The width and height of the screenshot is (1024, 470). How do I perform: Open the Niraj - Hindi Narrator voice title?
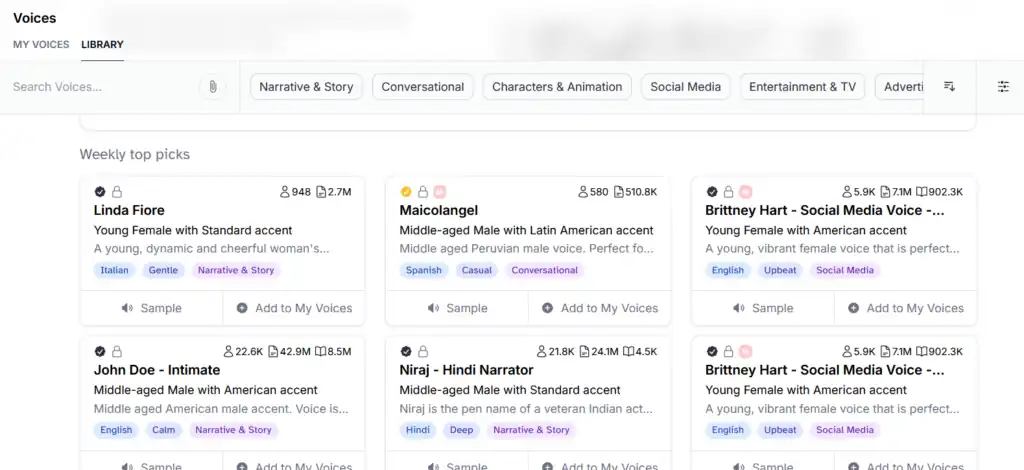[466, 370]
